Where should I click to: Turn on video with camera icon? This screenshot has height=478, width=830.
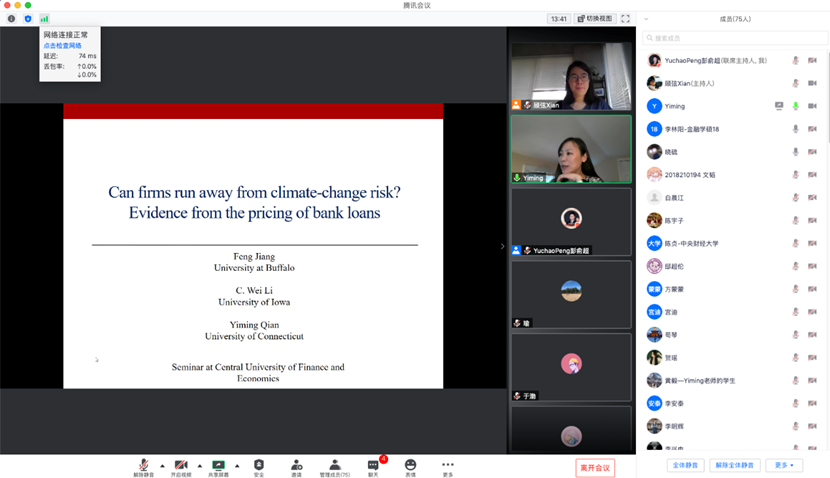click(181, 465)
